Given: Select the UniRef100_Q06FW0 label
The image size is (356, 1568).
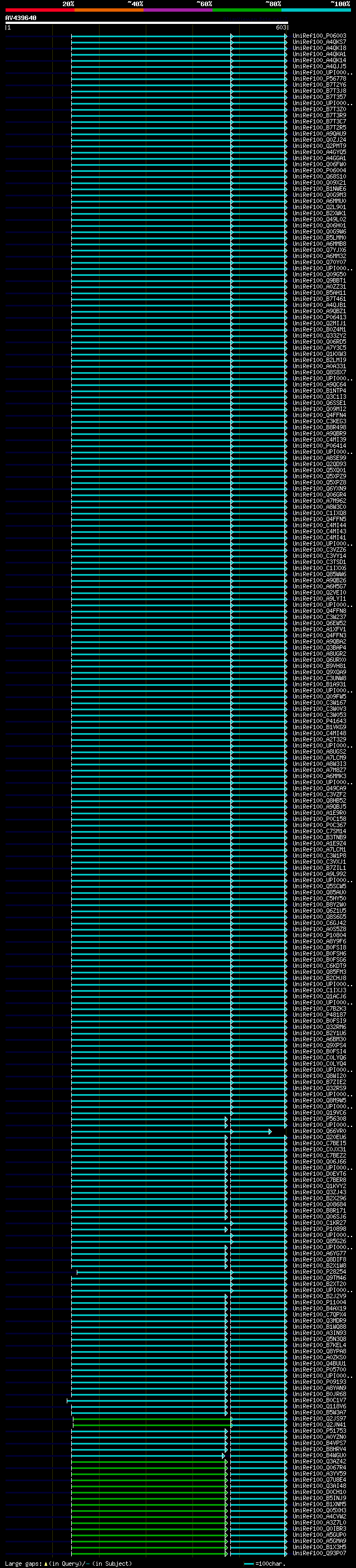Looking at the screenshot, I should (x=319, y=164).
